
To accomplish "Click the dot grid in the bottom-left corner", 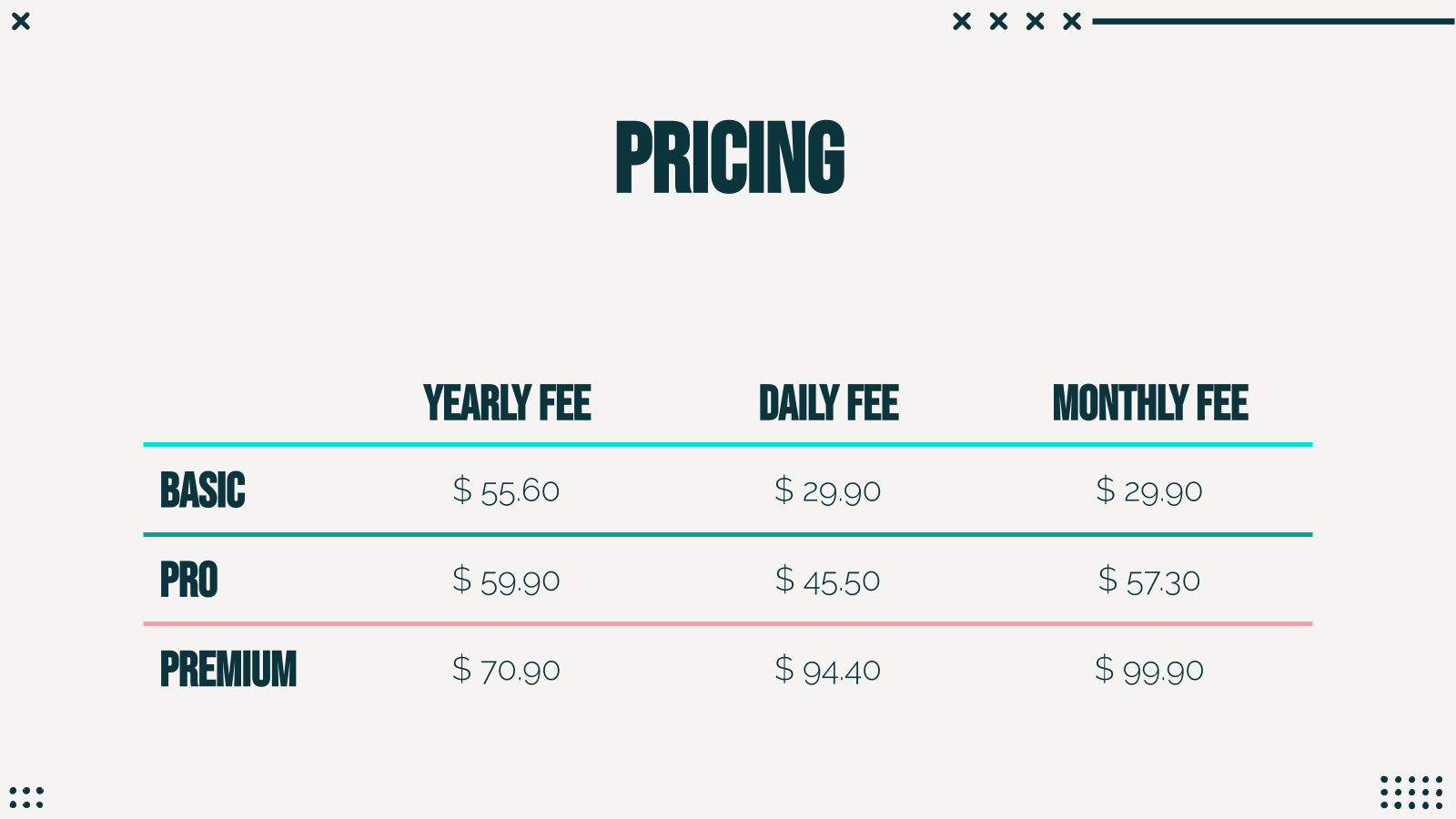I will coord(26,797).
